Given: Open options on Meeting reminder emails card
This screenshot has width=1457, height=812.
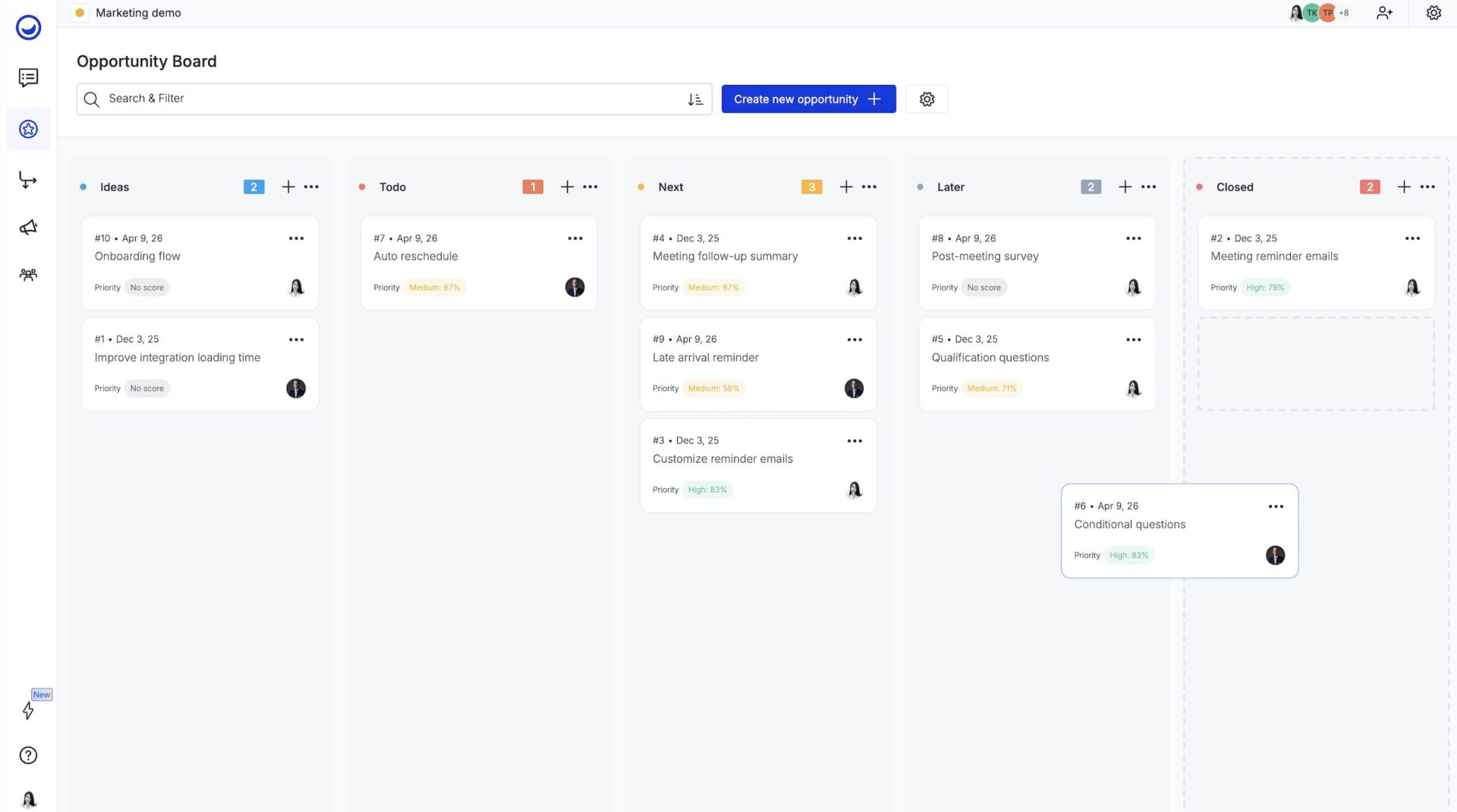Looking at the screenshot, I should 1412,238.
